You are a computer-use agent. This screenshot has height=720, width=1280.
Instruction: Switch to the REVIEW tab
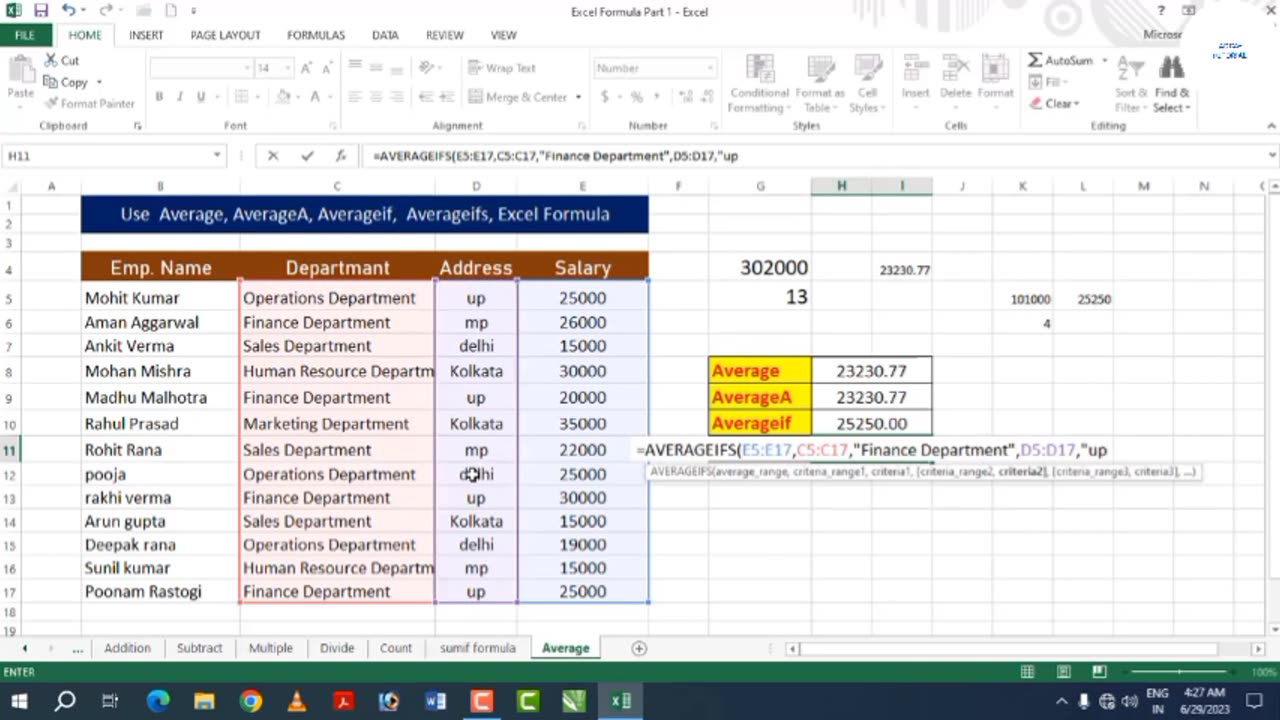click(x=444, y=35)
